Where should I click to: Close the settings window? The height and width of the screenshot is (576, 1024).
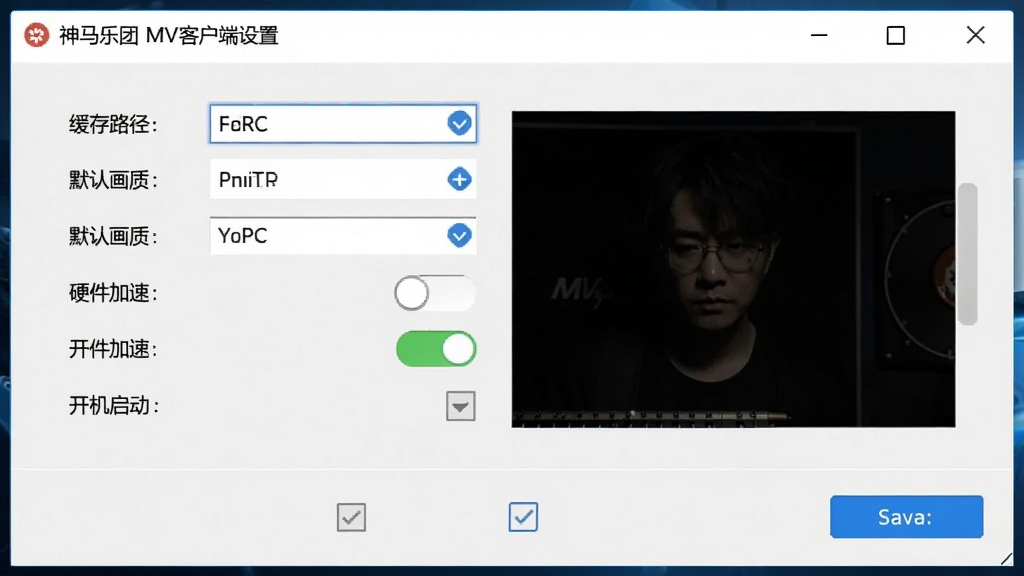click(x=976, y=35)
